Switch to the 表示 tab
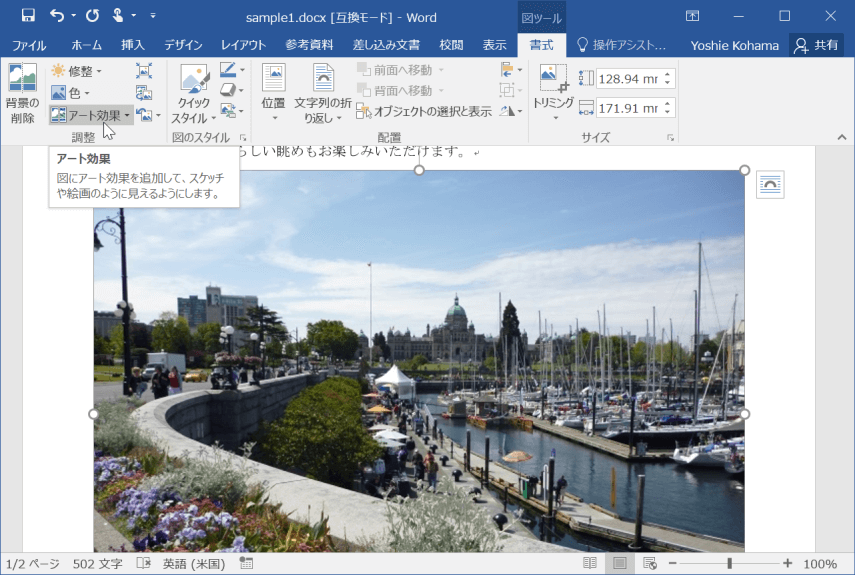This screenshot has height=575, width=855. click(x=494, y=45)
